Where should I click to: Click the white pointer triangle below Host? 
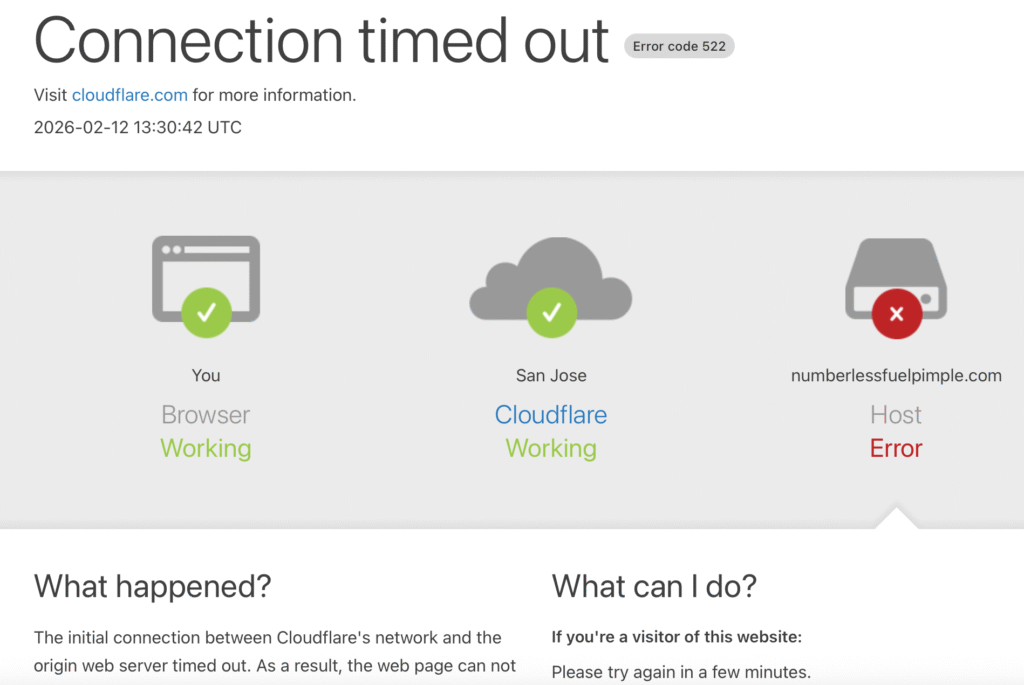click(896, 517)
